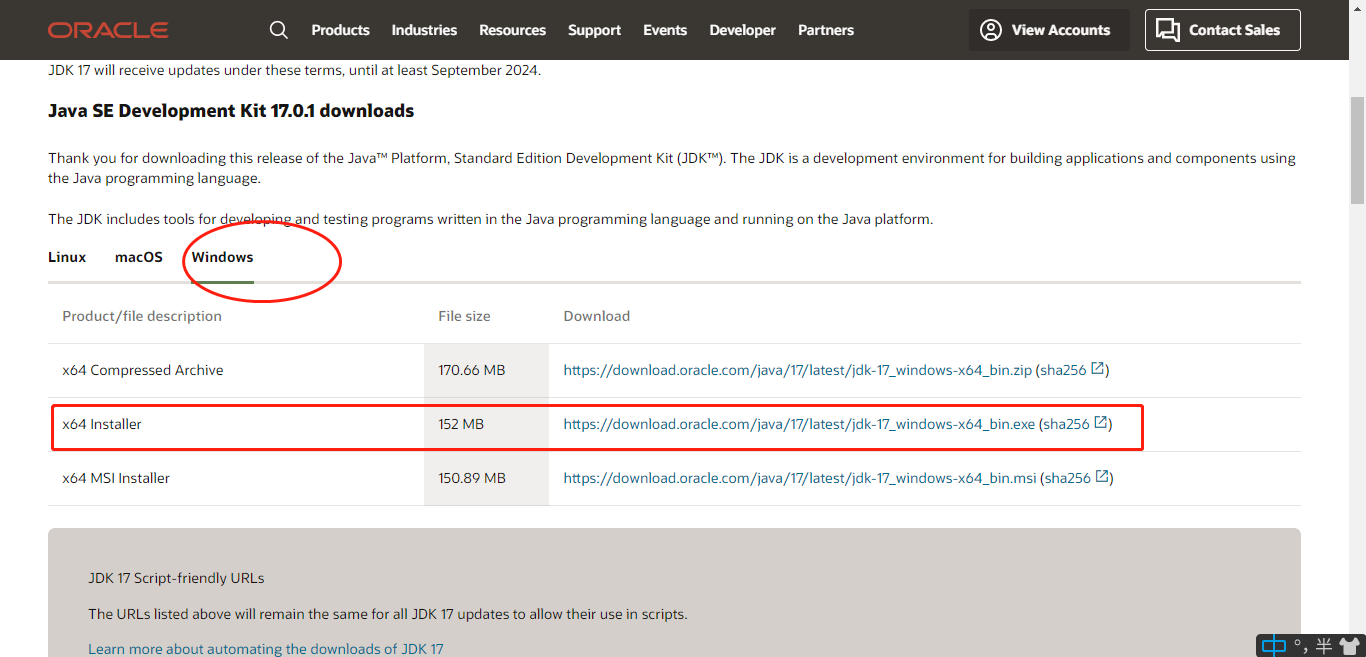Open the Industries menu
Viewport: 1366px width, 657px height.
coord(424,30)
